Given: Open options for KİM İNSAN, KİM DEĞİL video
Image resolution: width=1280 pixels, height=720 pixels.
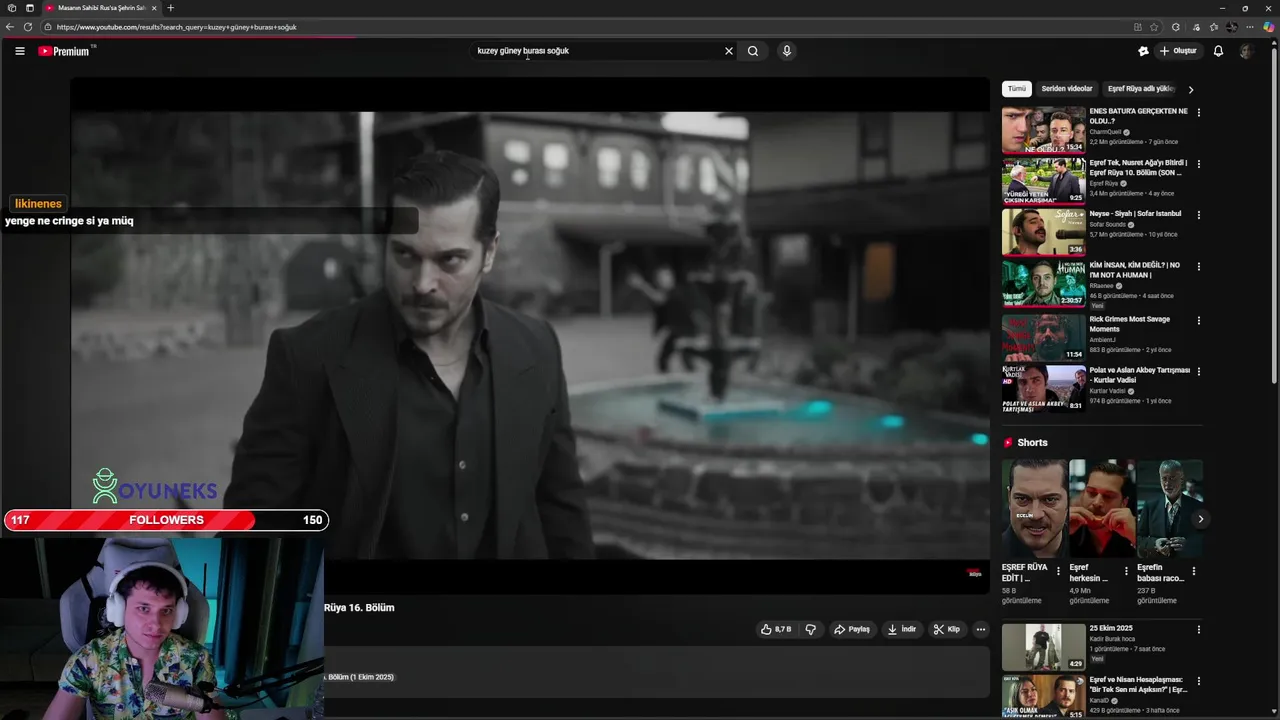Looking at the screenshot, I should pos(1199,267).
